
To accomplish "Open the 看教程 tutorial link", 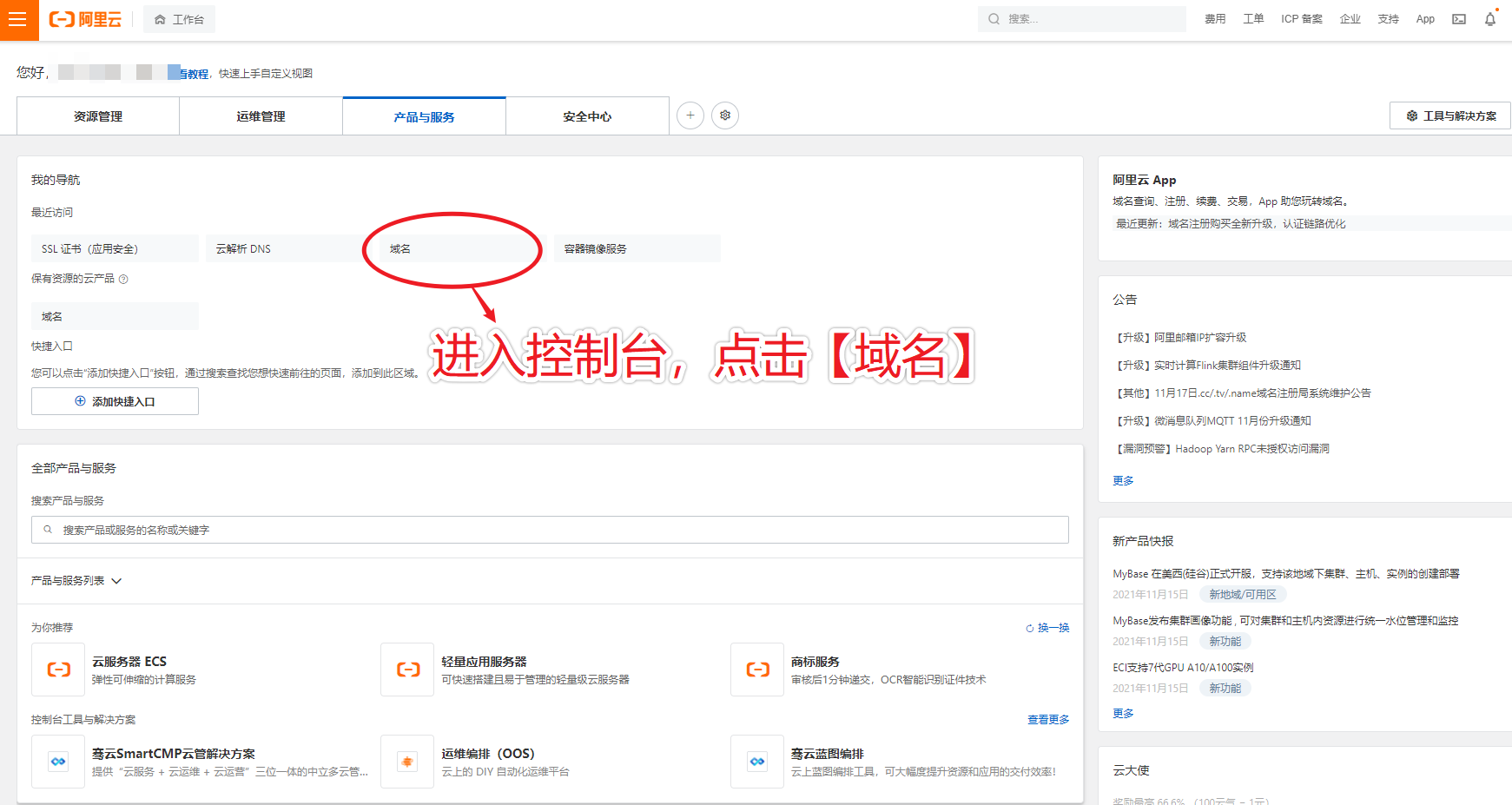I will click(x=195, y=74).
